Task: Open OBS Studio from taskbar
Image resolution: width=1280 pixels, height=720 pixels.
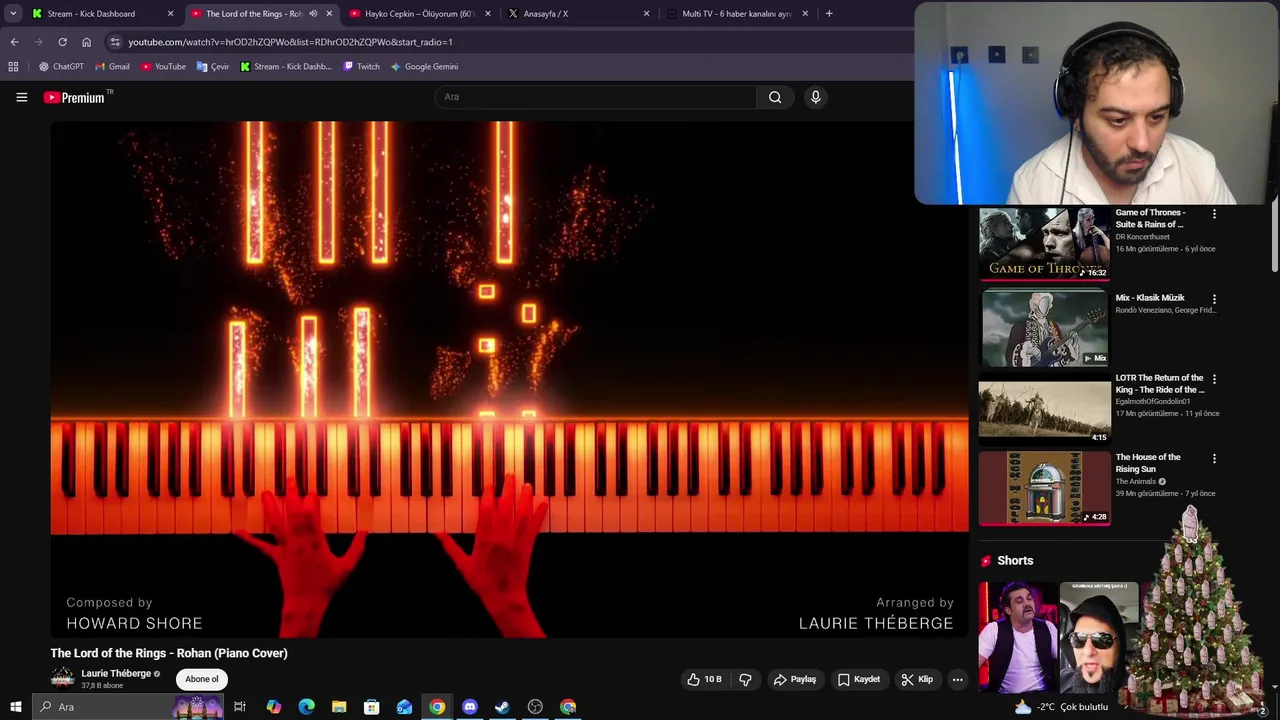Action: click(535, 707)
